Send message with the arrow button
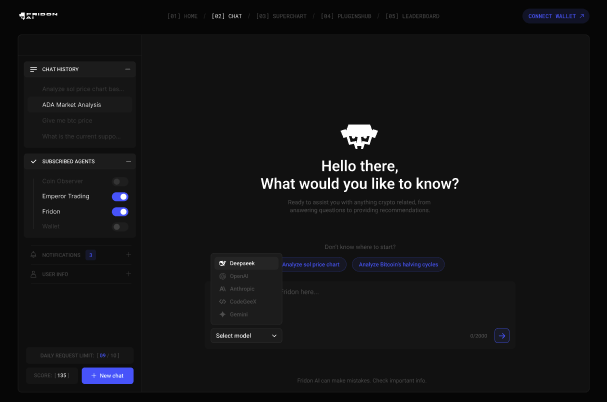This screenshot has height=402, width=607. [x=502, y=336]
